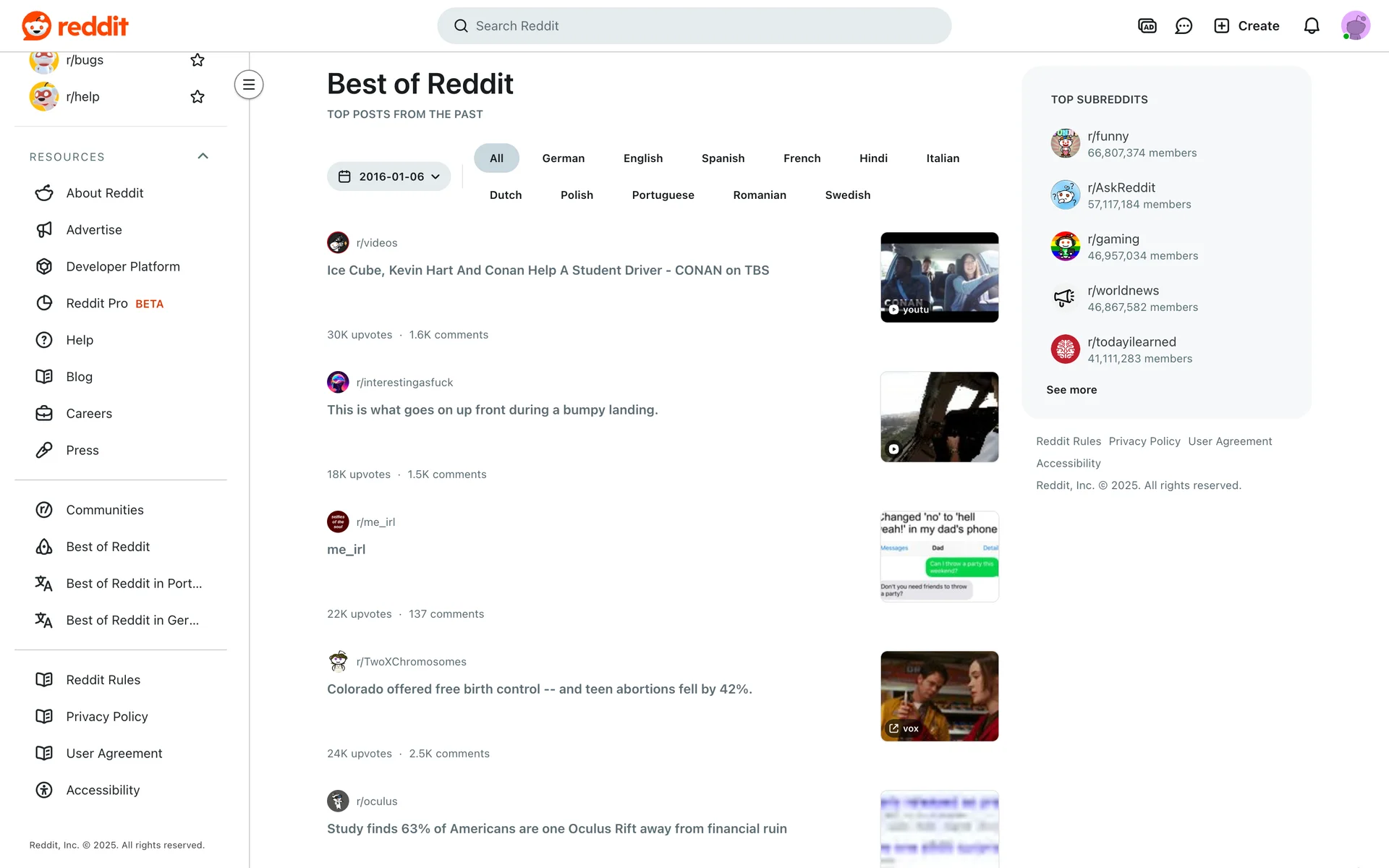Open the Reddit Pro BETA link
The image size is (1389, 868).
click(x=114, y=304)
